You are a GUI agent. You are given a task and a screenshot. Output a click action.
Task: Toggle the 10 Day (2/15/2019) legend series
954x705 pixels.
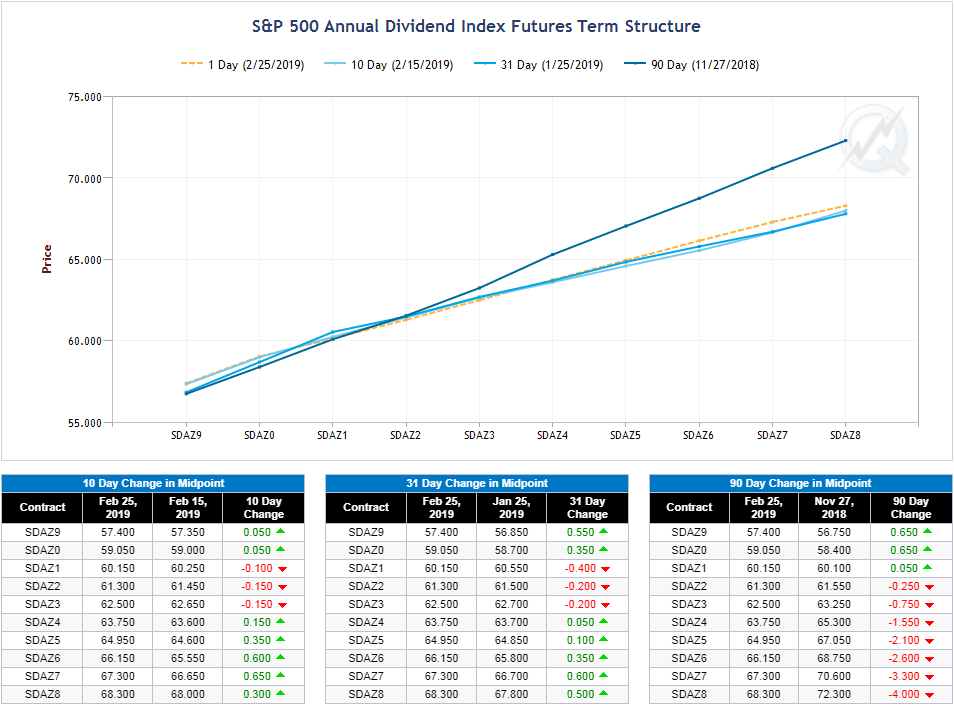coord(402,65)
